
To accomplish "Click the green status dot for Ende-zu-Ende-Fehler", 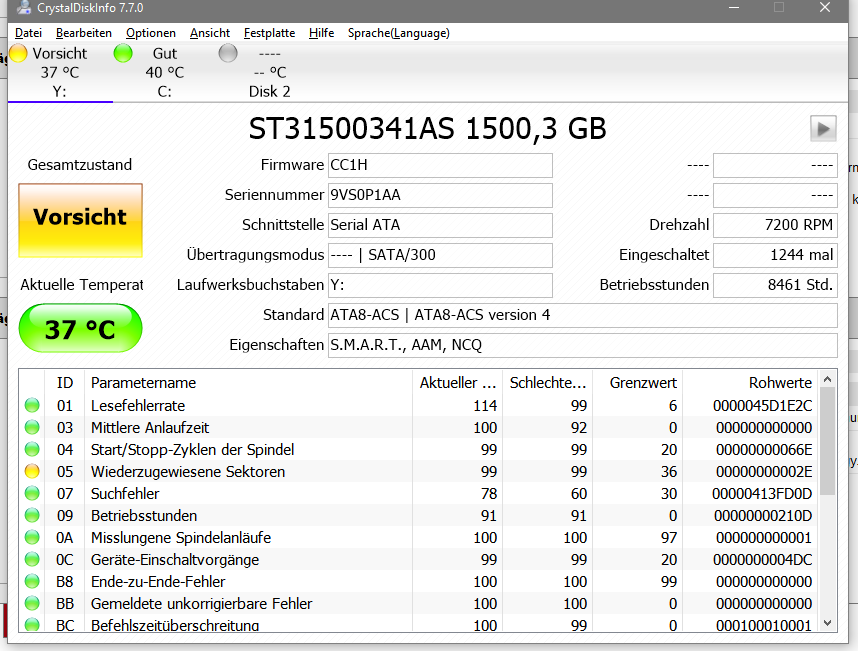I will (32, 582).
